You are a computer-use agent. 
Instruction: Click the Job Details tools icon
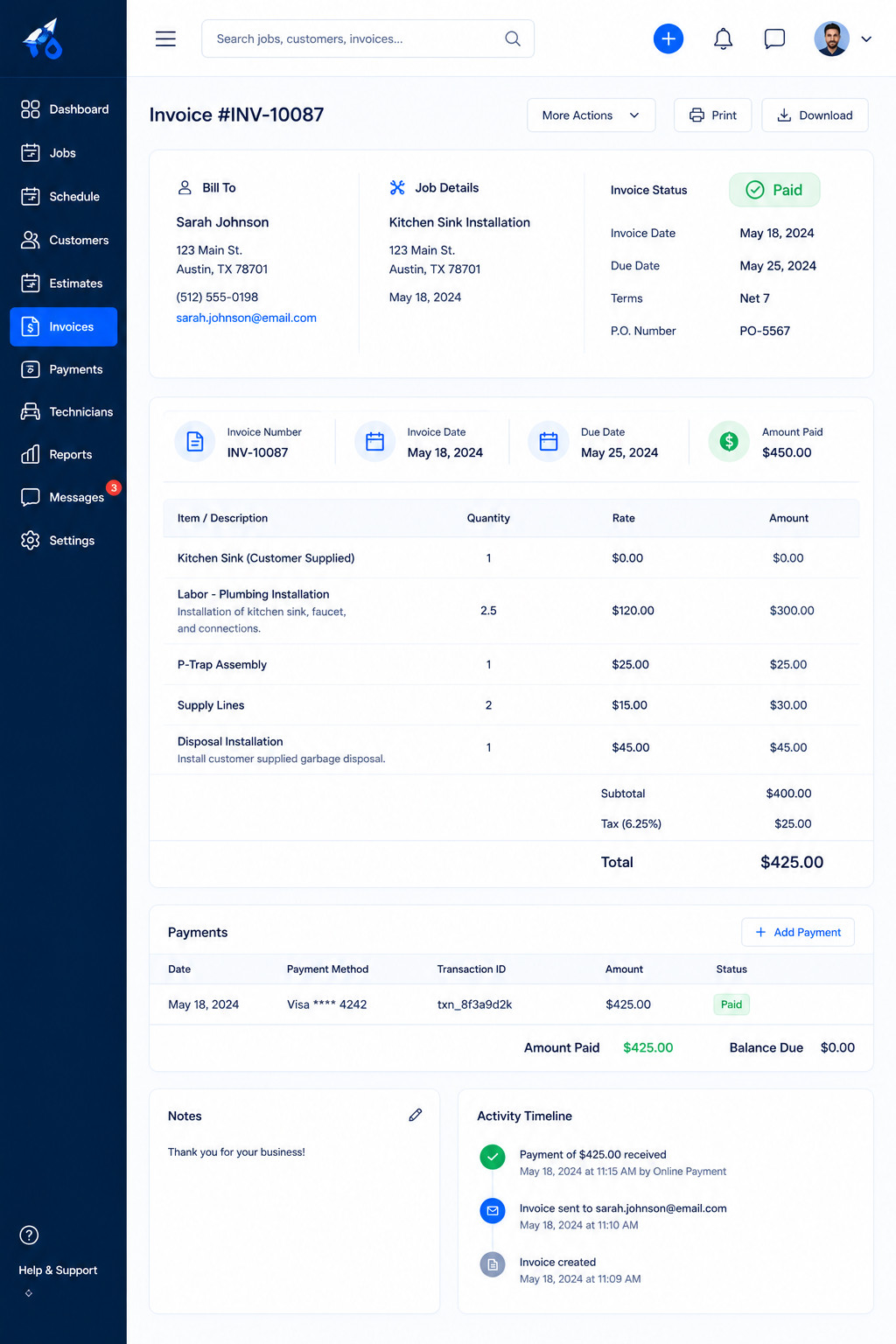(x=397, y=187)
